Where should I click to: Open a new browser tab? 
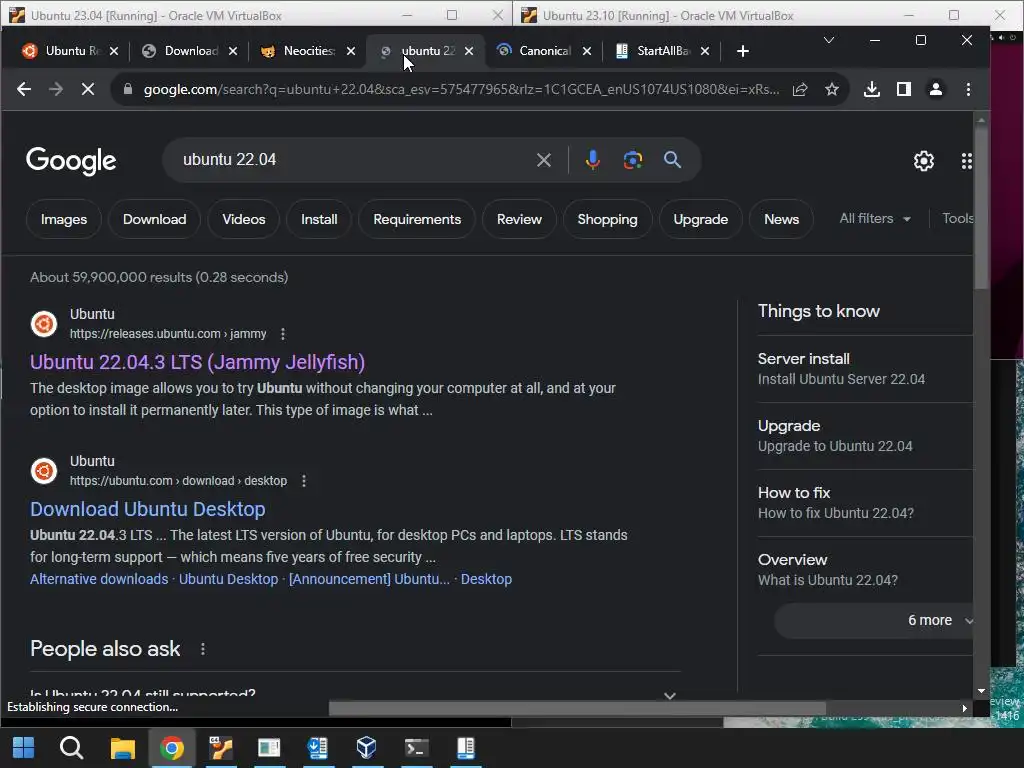point(743,51)
